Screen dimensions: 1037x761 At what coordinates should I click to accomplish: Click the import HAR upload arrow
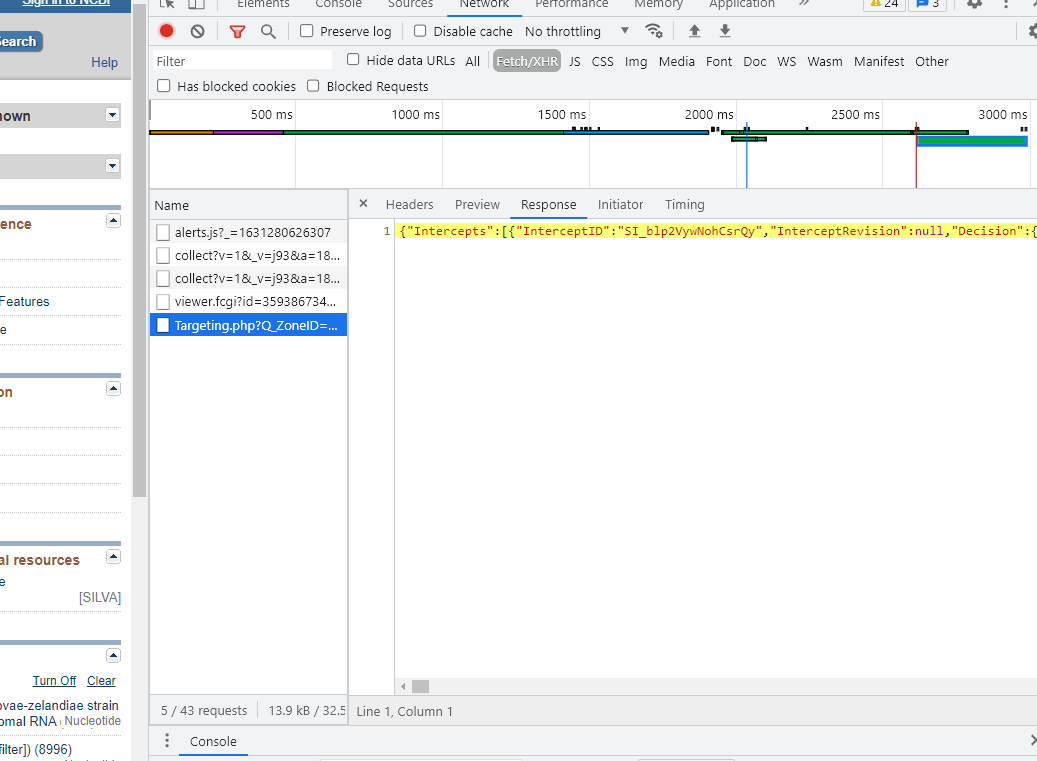click(x=695, y=31)
